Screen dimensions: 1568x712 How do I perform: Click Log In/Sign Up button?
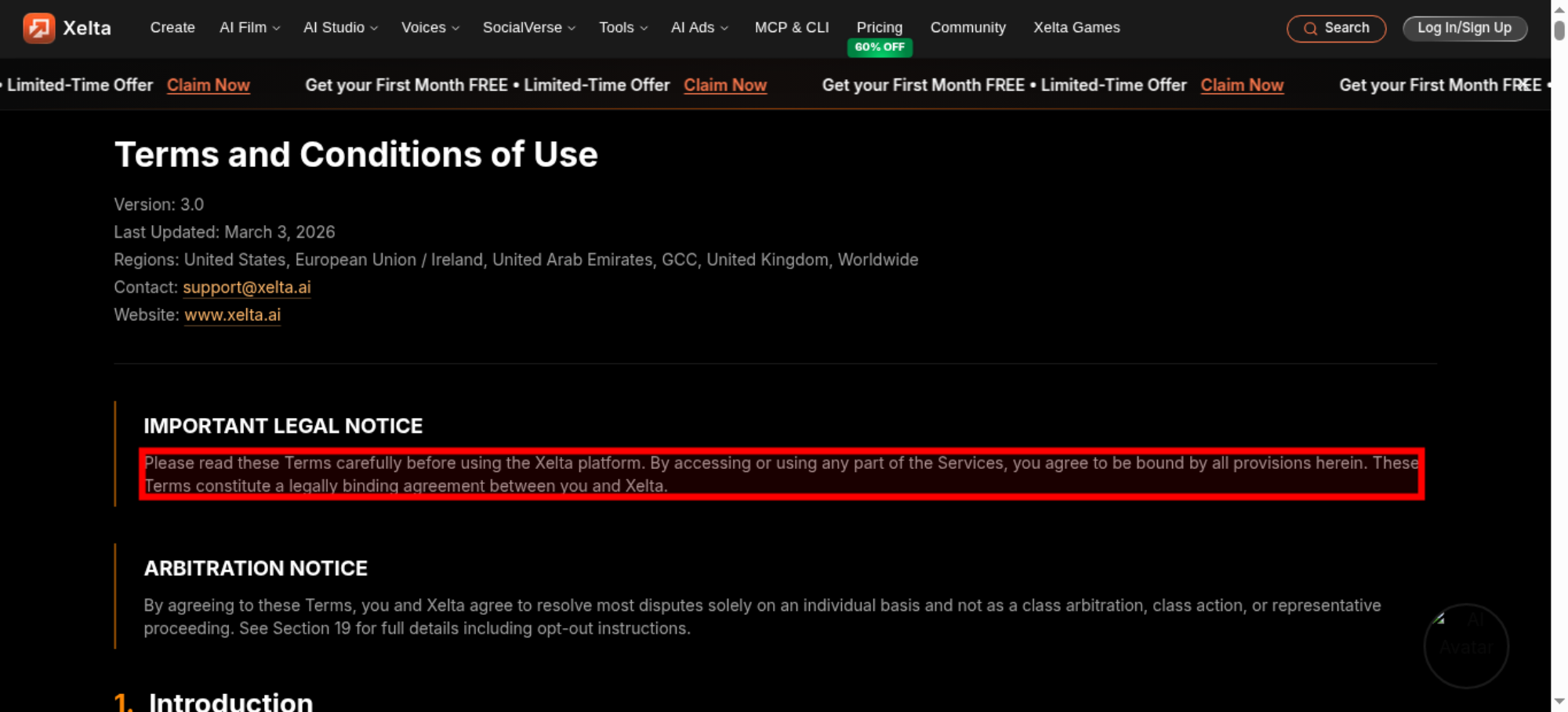point(1465,28)
